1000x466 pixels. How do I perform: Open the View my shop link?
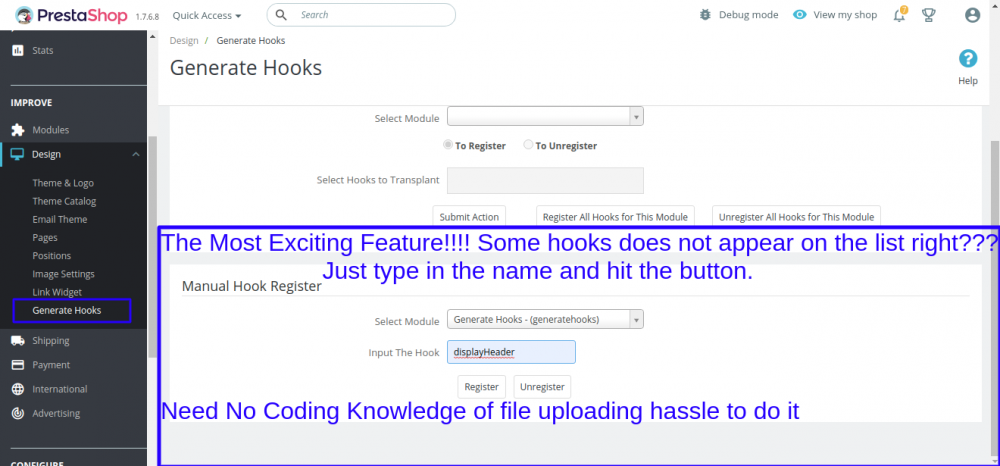[x=845, y=15]
